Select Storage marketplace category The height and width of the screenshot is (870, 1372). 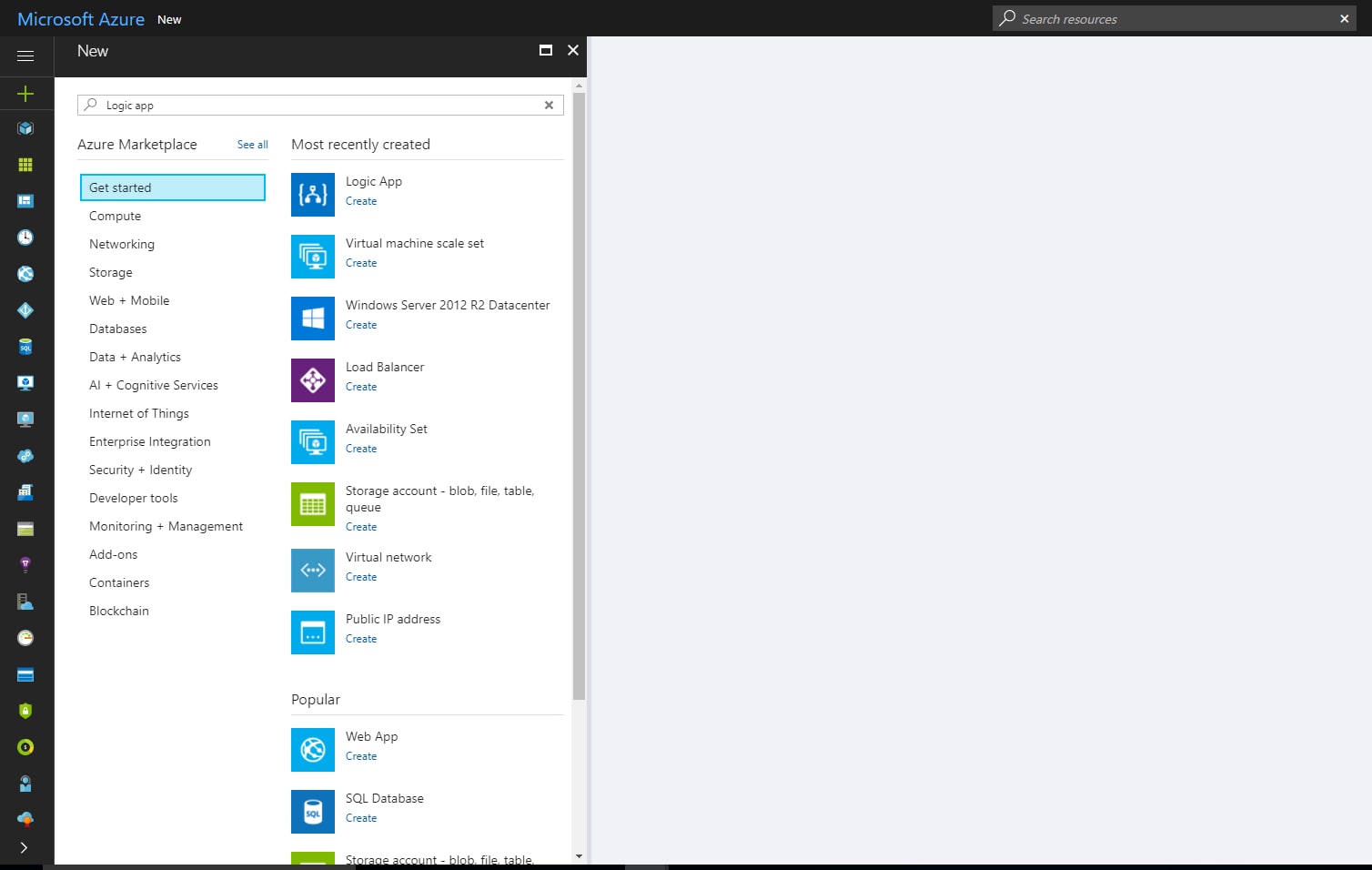pos(111,272)
